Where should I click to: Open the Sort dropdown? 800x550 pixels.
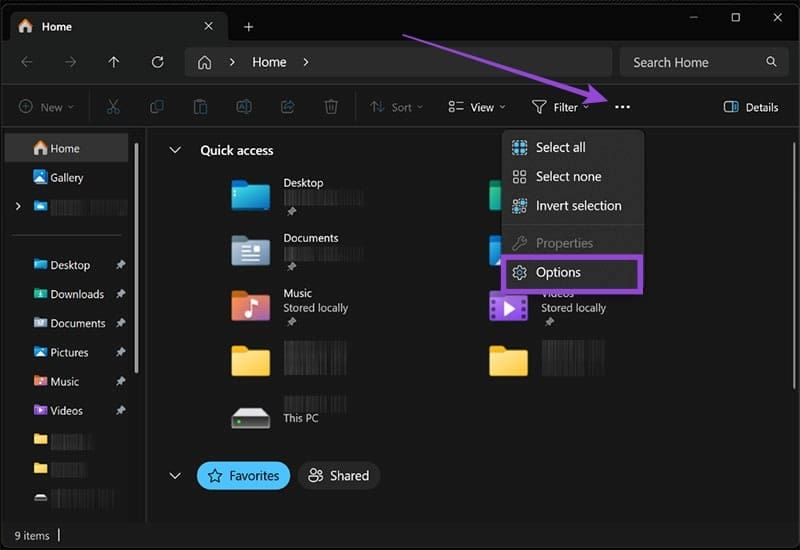[x=396, y=107]
